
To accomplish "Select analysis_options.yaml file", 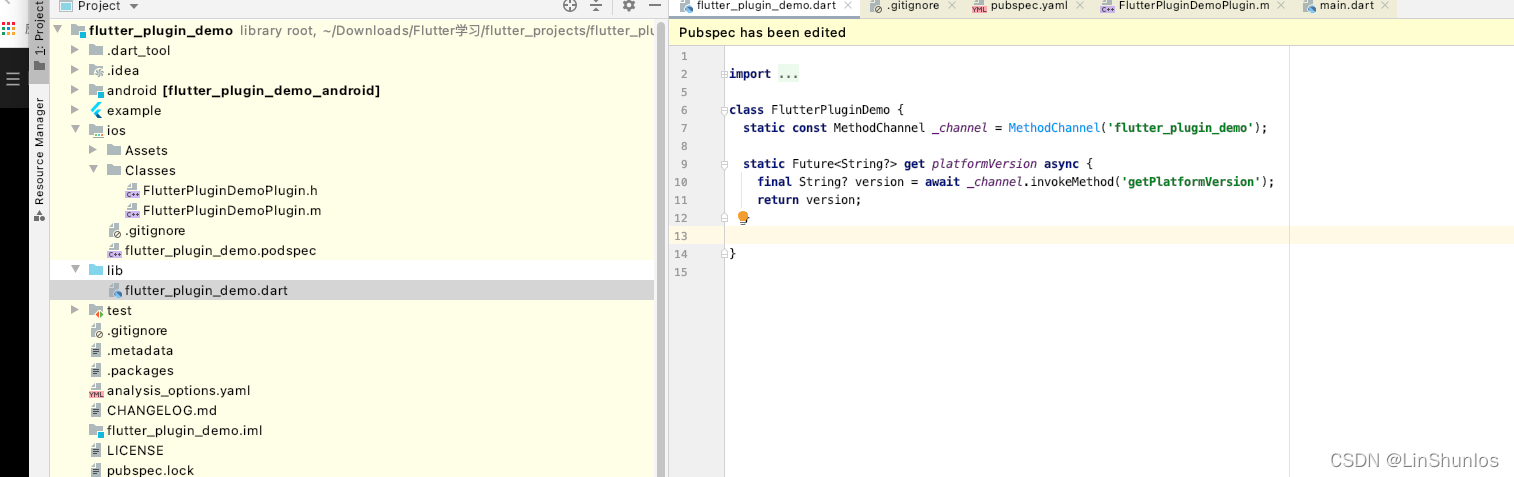I will click(178, 390).
